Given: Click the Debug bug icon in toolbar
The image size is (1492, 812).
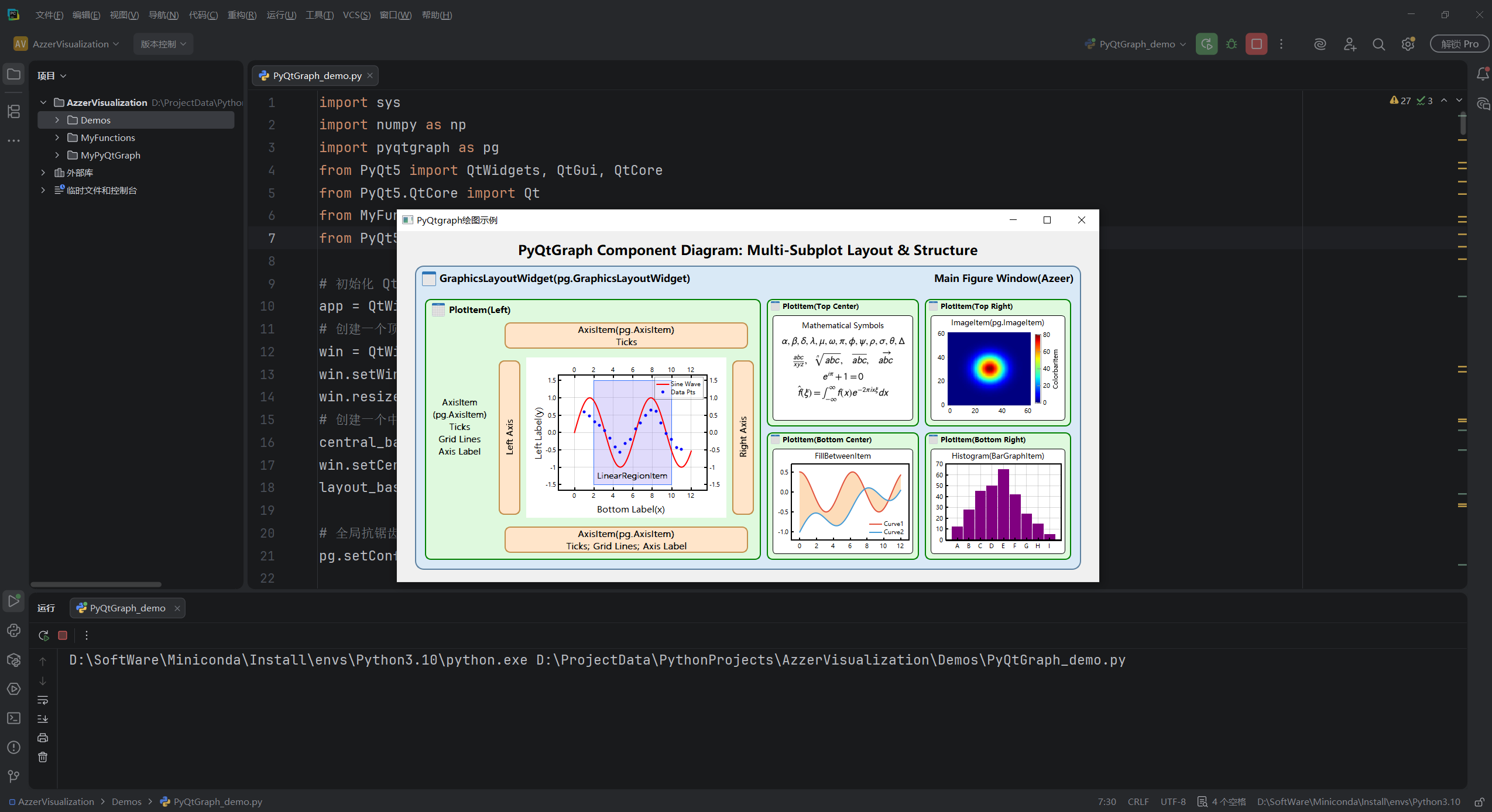Looking at the screenshot, I should click(1232, 44).
